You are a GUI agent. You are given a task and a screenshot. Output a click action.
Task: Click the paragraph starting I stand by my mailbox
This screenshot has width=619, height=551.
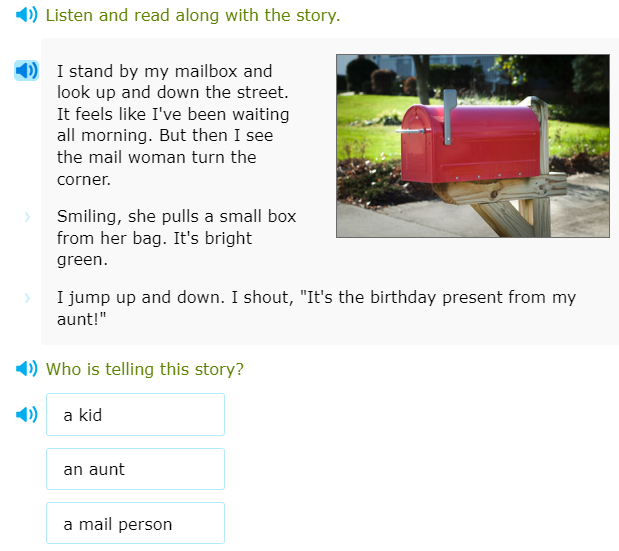click(173, 125)
